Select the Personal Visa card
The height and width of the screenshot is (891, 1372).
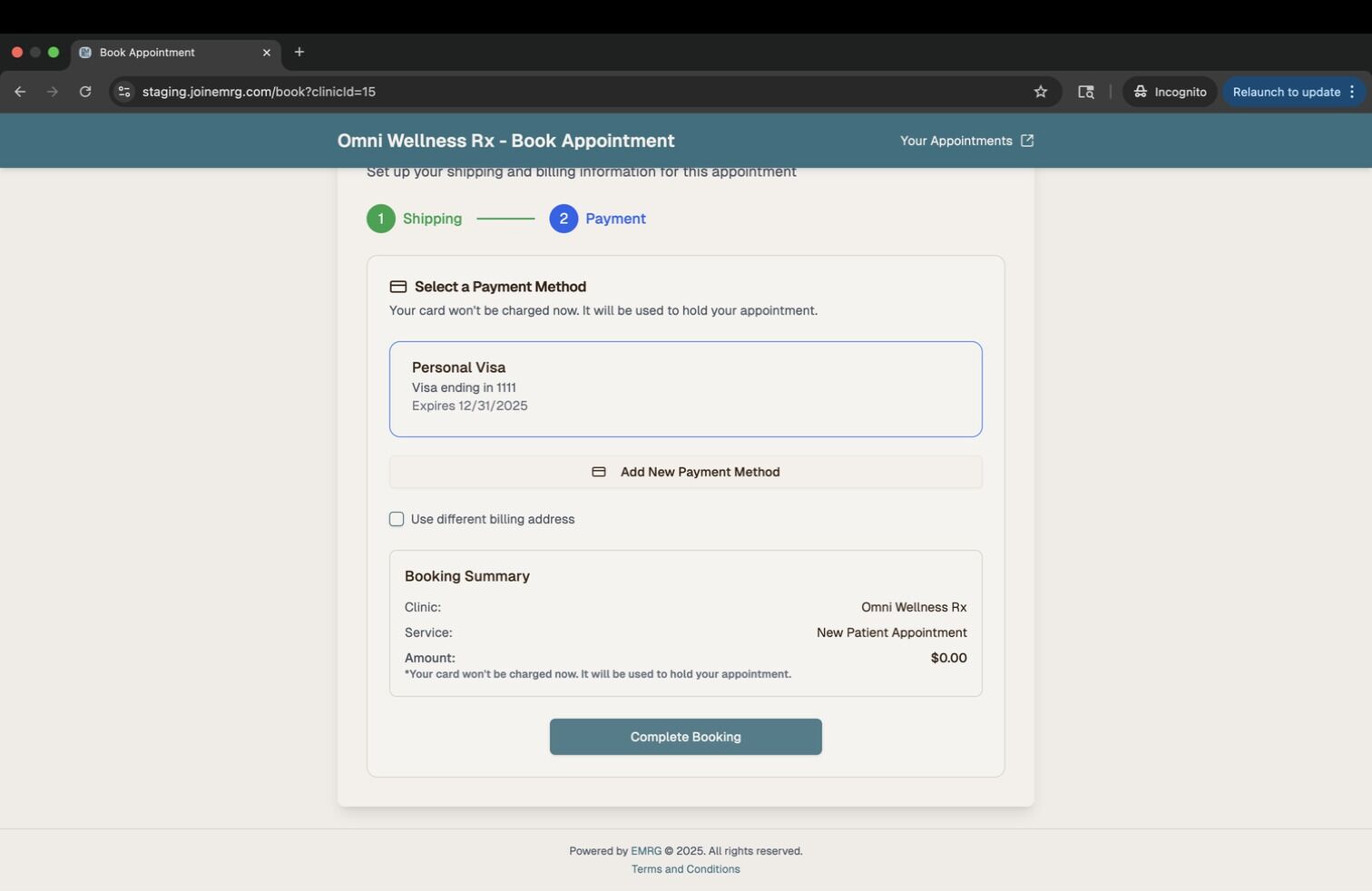686,389
